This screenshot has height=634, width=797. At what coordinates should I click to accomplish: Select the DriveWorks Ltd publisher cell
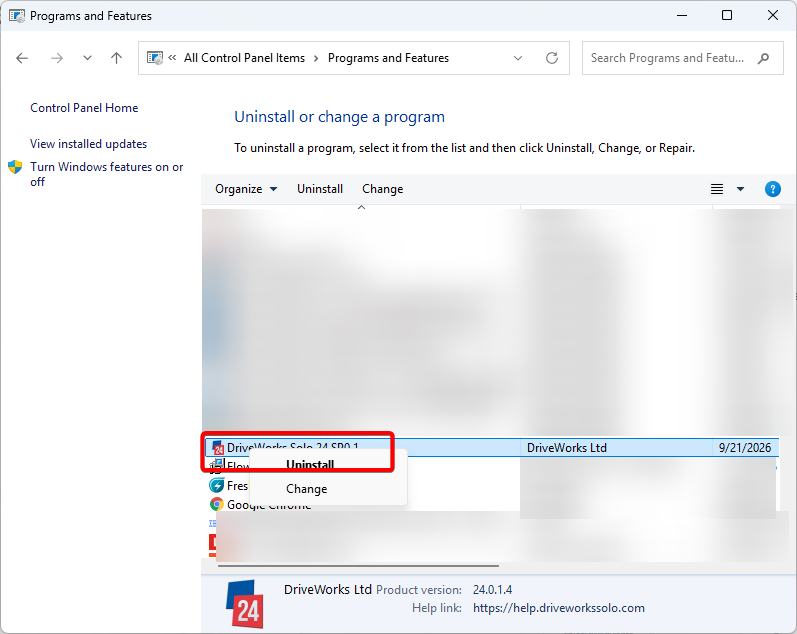point(567,447)
